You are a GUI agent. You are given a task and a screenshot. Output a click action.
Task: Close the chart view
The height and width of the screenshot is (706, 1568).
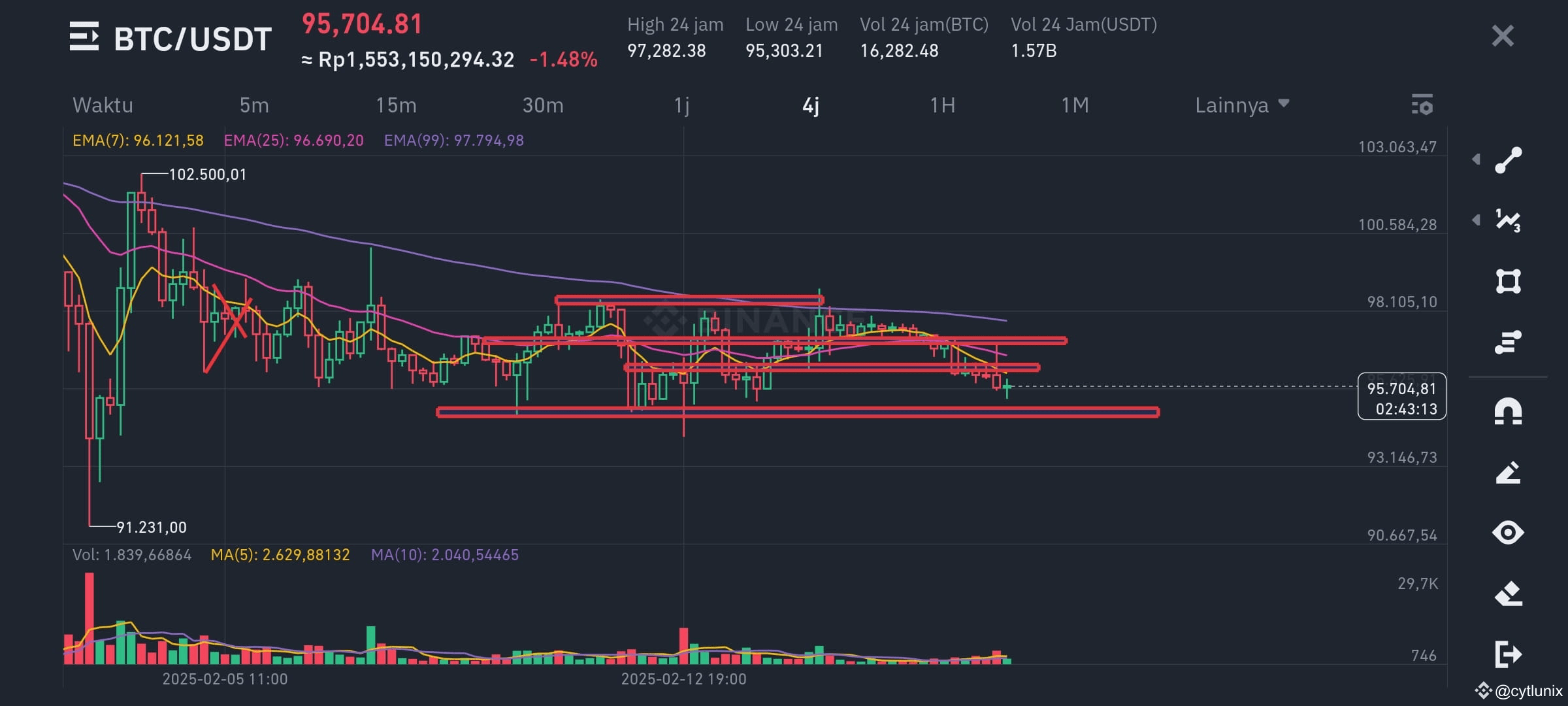point(1503,35)
